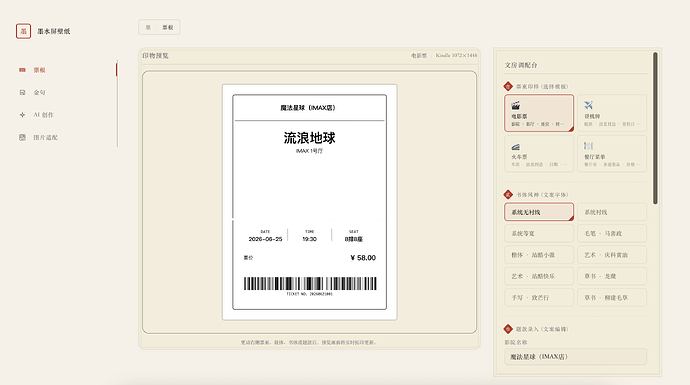Click the 墨水屏壁纸 app title
This screenshot has height=385, width=690.
54,31
